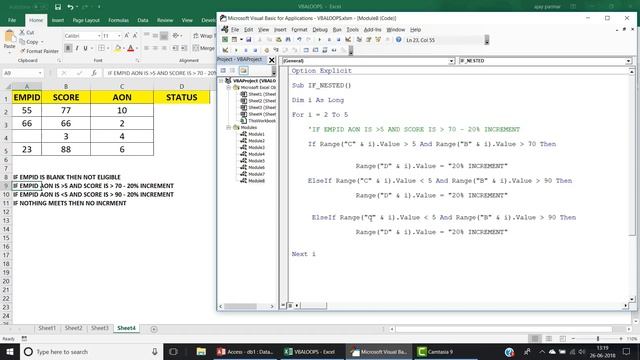640x360 pixels.
Task: Click the Windows taskbar search box
Action: click(x=91, y=351)
